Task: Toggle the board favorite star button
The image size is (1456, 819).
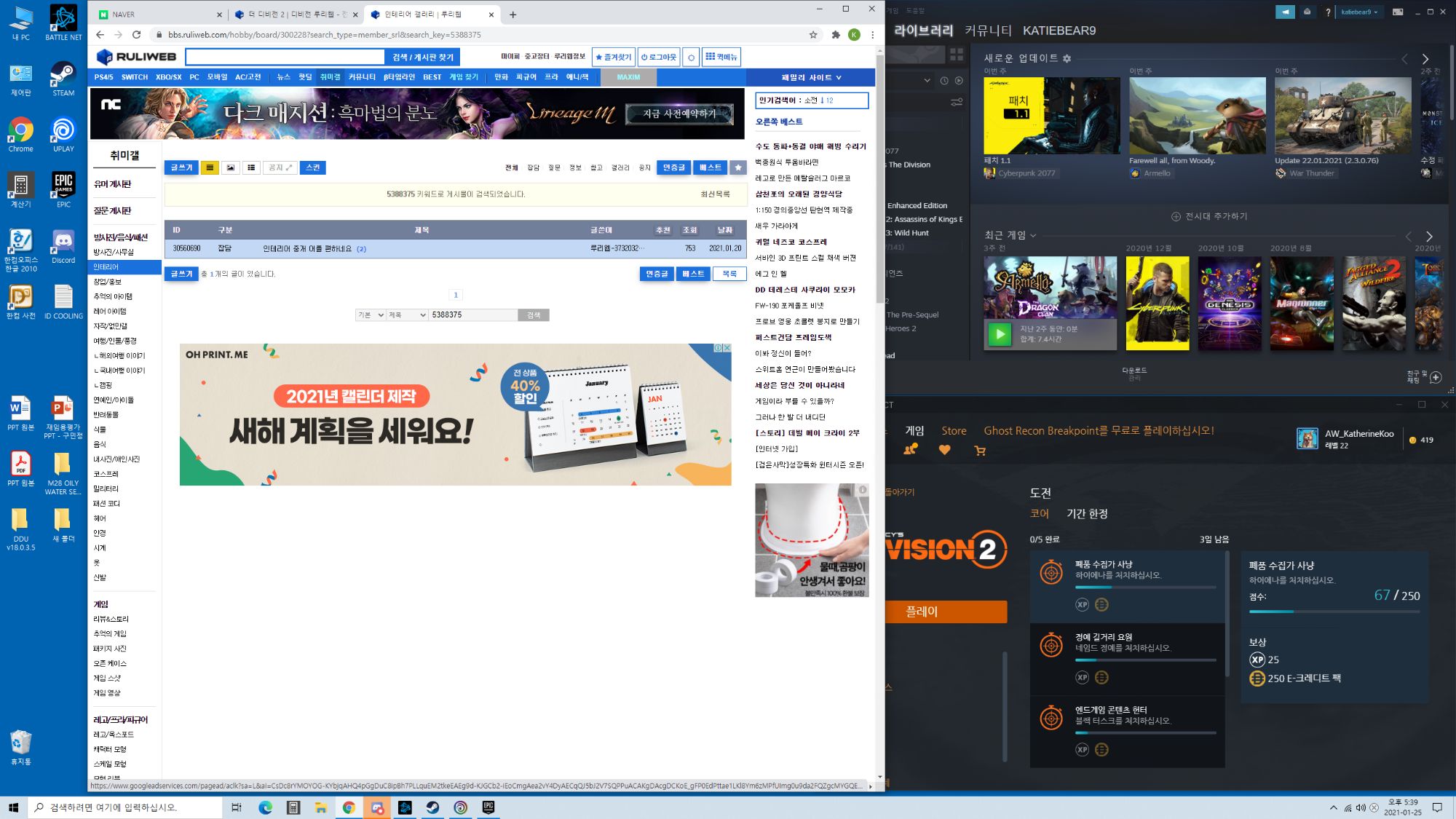Action: pyautogui.click(x=738, y=167)
